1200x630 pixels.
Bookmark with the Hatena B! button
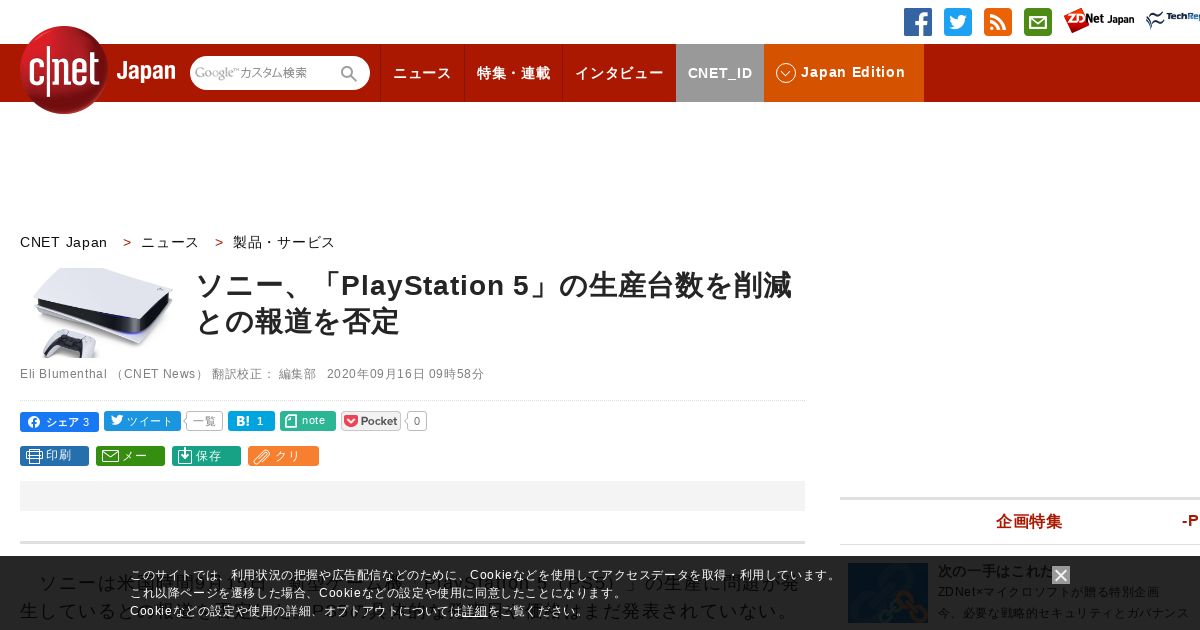[x=251, y=421]
